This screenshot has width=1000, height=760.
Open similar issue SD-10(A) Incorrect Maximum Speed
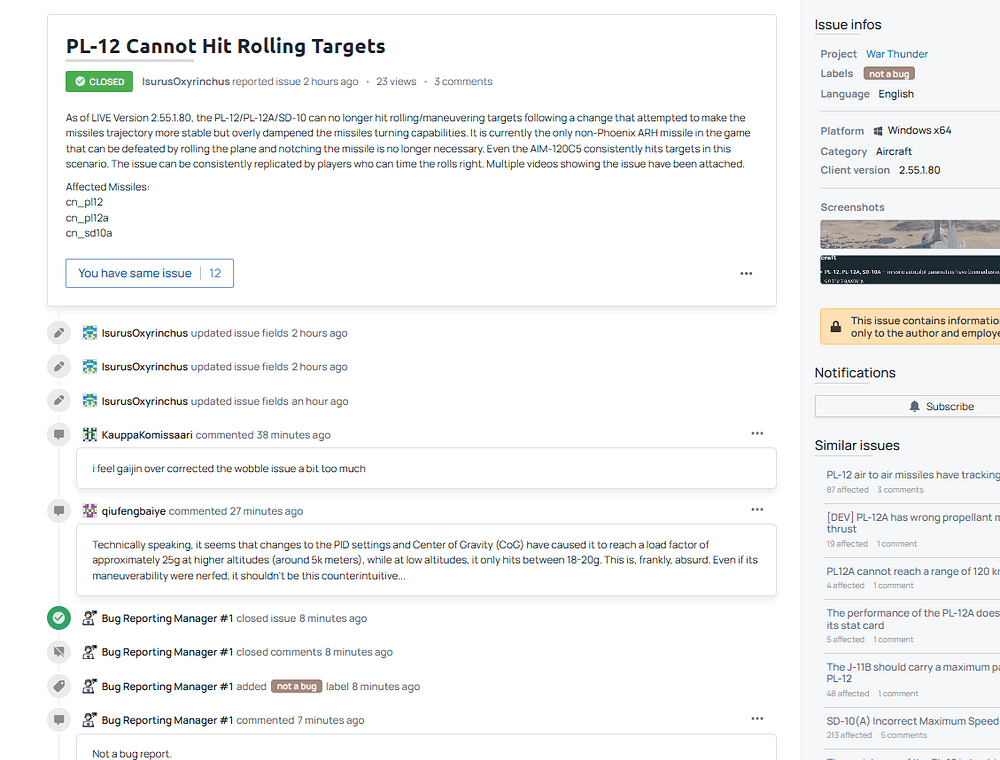pos(912,721)
